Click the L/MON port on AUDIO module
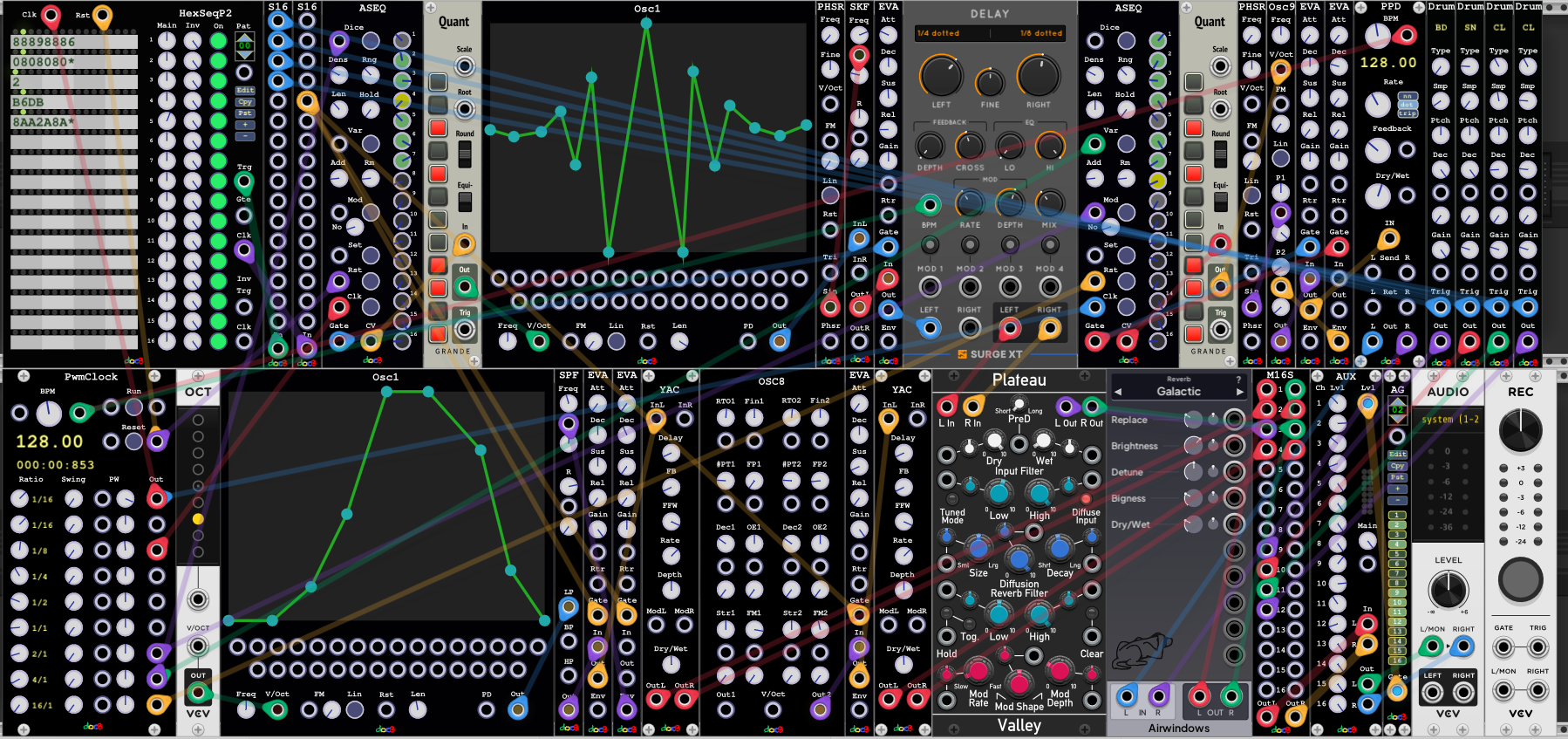1568x739 pixels. [1431, 647]
